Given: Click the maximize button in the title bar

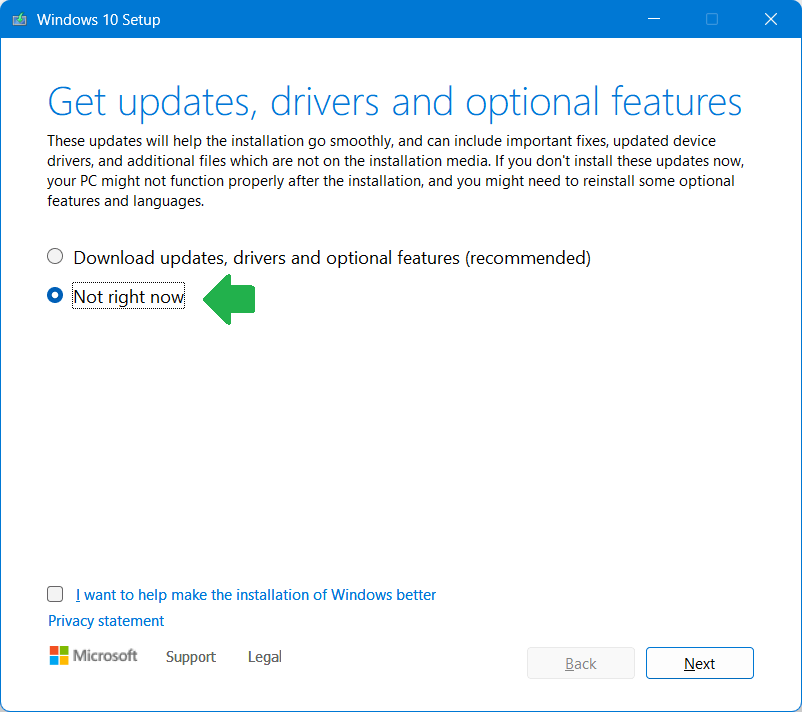Looking at the screenshot, I should pyautogui.click(x=711, y=19).
